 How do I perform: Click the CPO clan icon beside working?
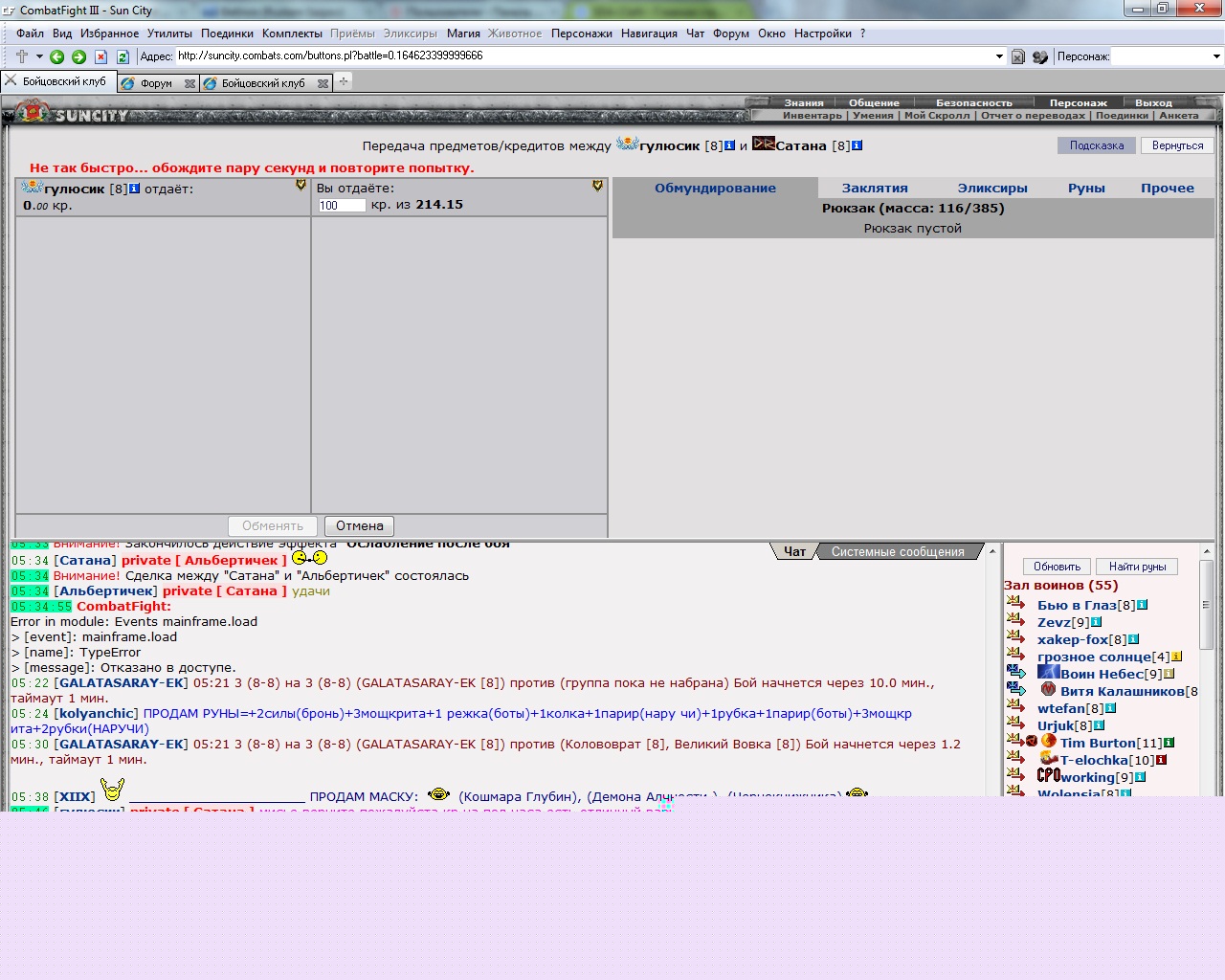[1049, 776]
